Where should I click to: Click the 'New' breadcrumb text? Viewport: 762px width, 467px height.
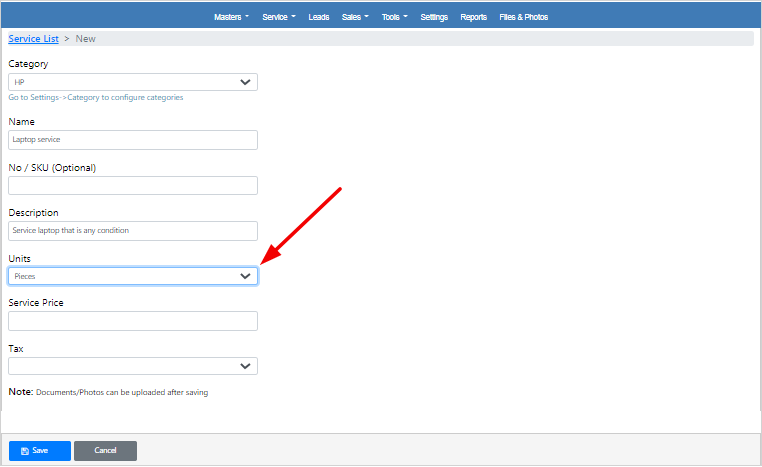coord(86,39)
